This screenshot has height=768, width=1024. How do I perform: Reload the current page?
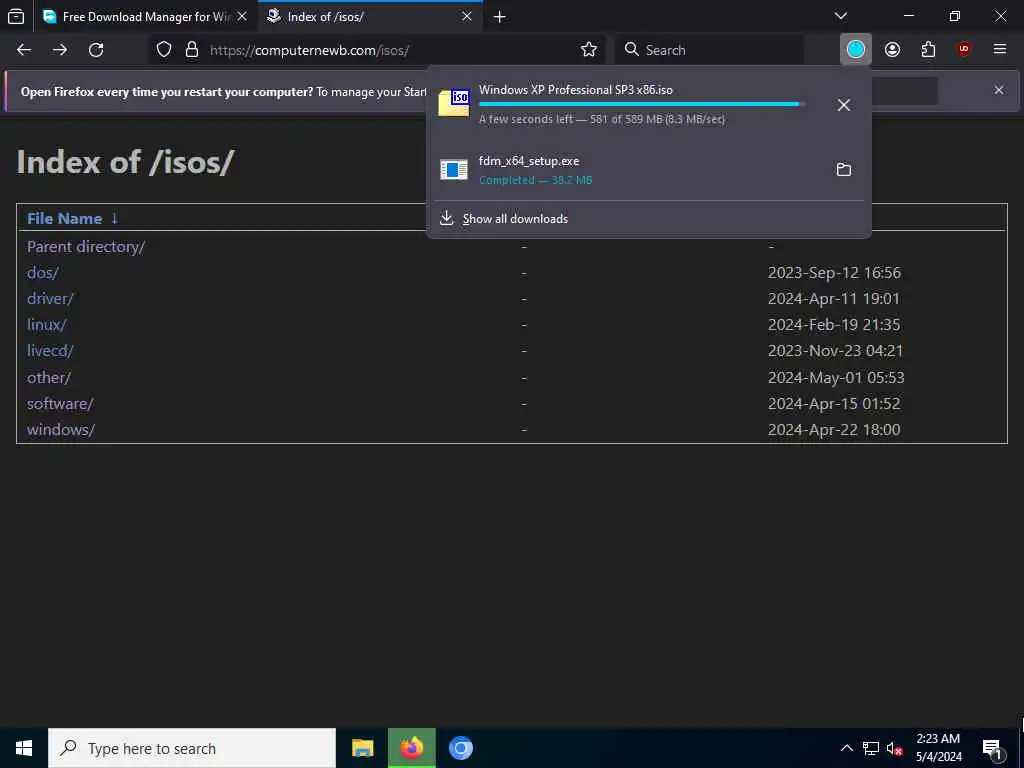96,50
